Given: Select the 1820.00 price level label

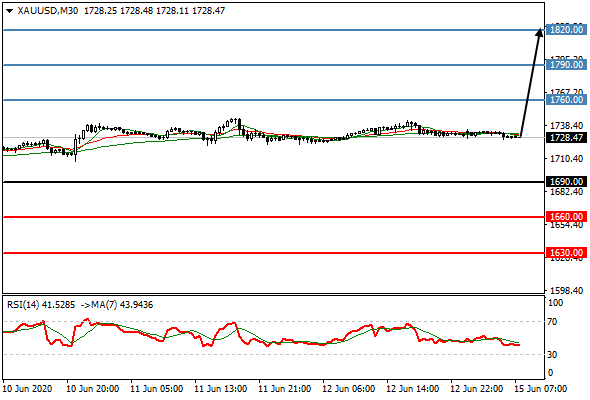Looking at the screenshot, I should pos(566,30).
